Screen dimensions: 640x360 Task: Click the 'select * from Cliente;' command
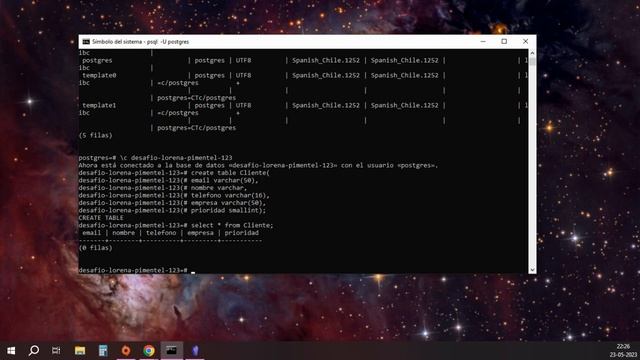(232, 225)
